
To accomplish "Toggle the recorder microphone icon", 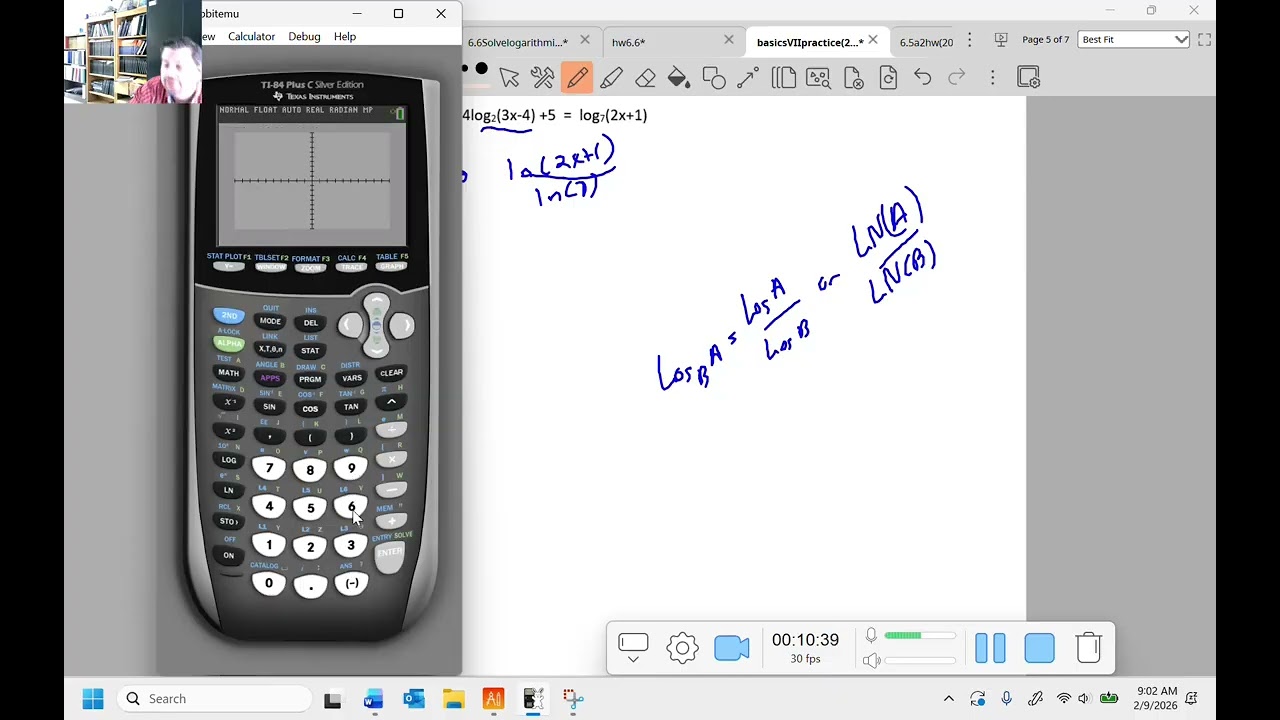I will 871,635.
